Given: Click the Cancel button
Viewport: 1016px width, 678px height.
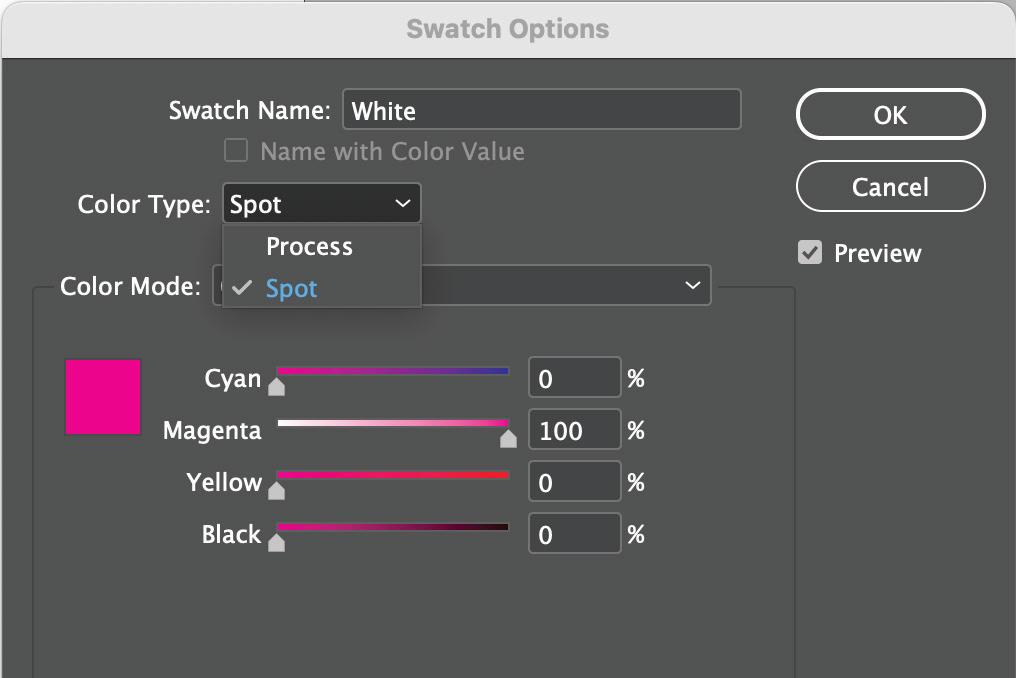Looking at the screenshot, I should pyautogui.click(x=890, y=187).
